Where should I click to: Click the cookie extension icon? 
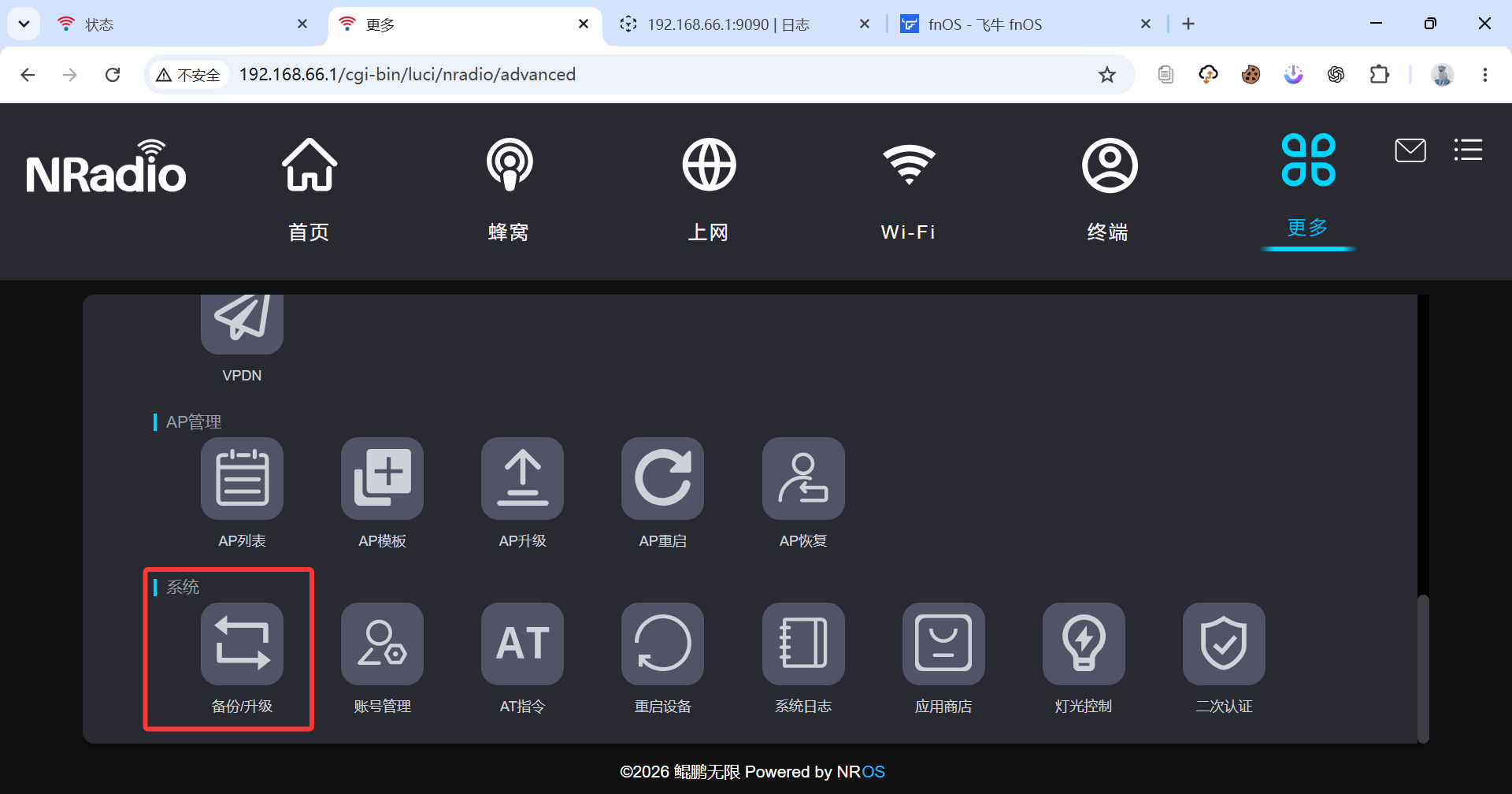coord(1251,75)
